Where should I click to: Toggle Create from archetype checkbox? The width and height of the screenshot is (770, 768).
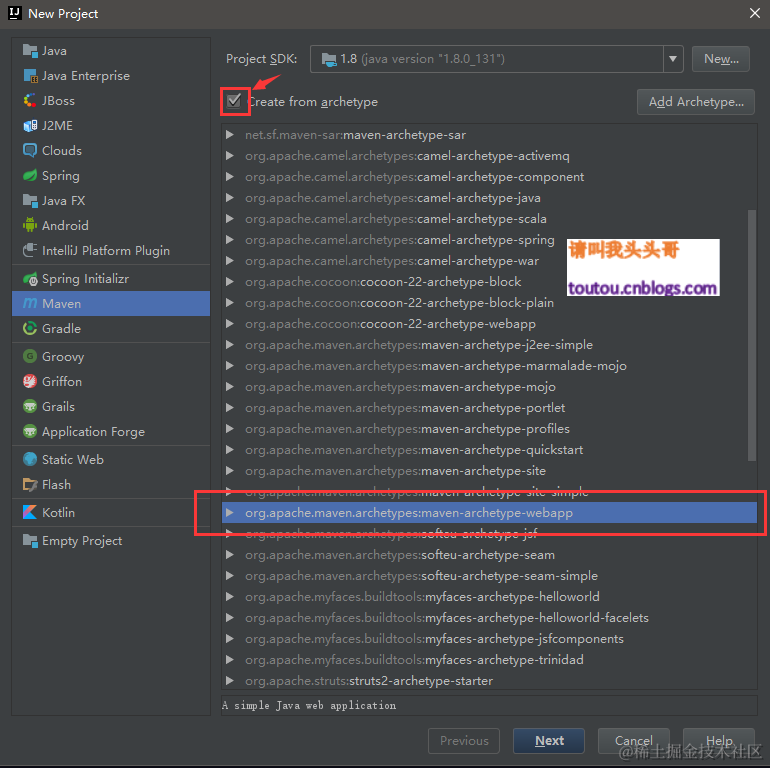click(234, 101)
